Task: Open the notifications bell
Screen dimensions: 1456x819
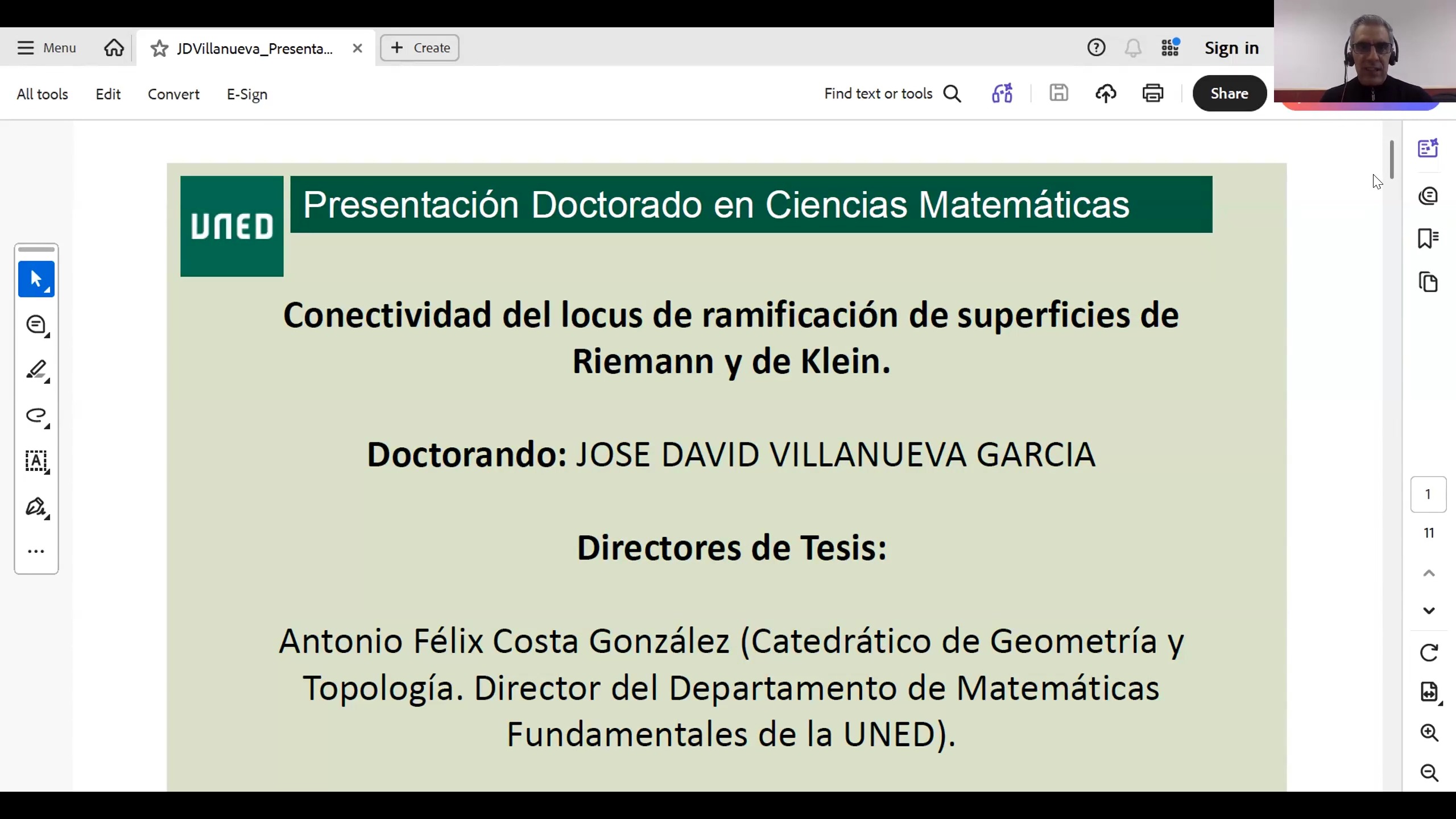Action: pyautogui.click(x=1133, y=48)
